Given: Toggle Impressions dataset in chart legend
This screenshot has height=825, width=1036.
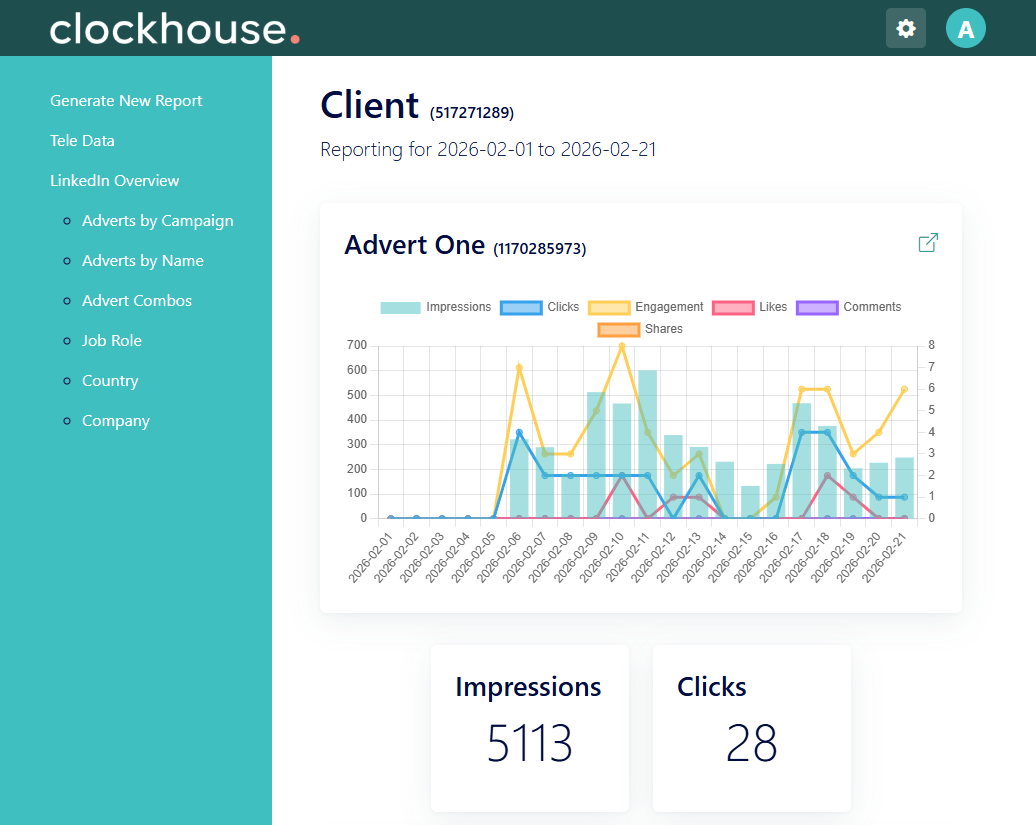Looking at the screenshot, I should [436, 307].
